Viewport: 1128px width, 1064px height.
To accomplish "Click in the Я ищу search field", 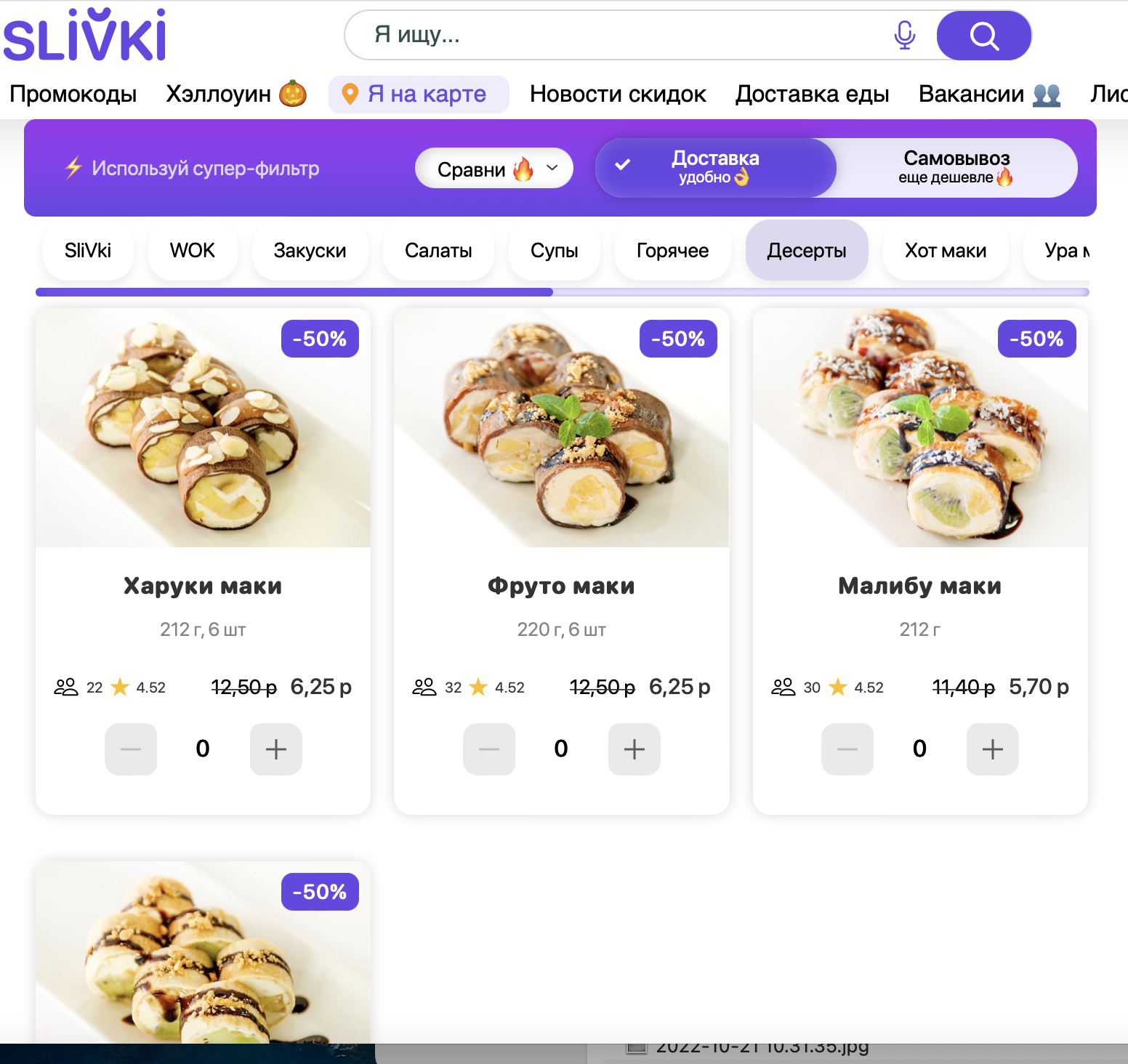I will pos(618,35).
